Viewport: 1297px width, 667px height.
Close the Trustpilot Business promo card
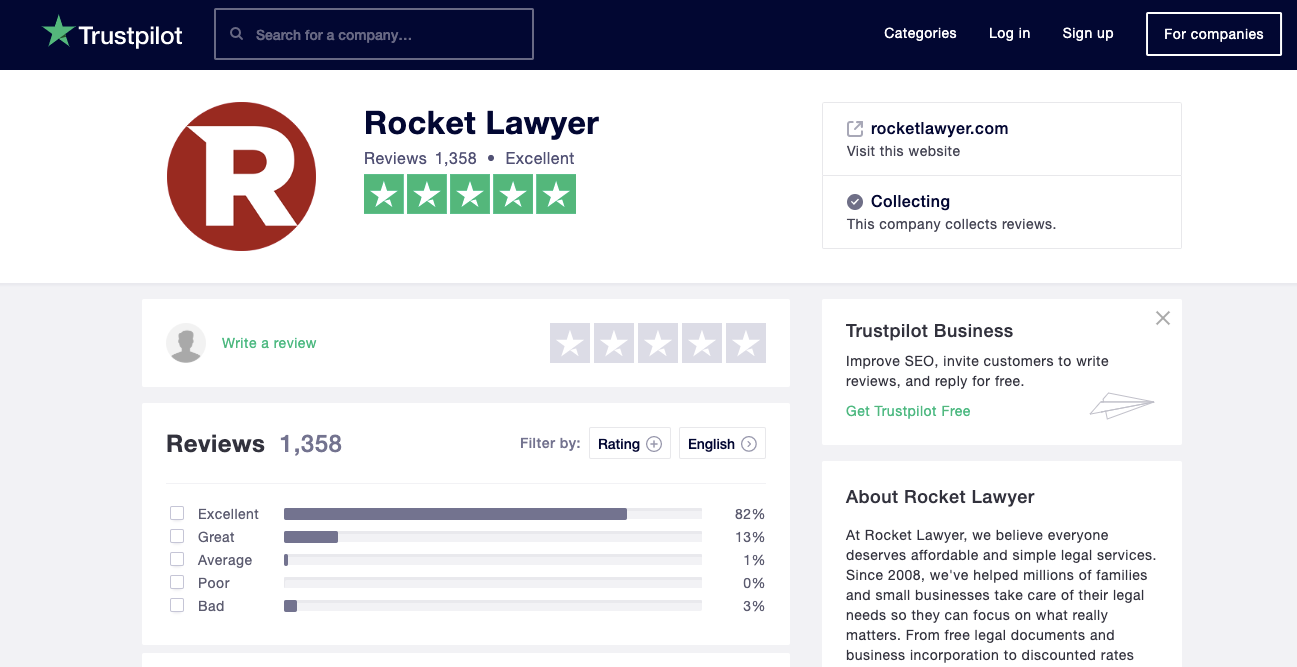[x=1162, y=318]
